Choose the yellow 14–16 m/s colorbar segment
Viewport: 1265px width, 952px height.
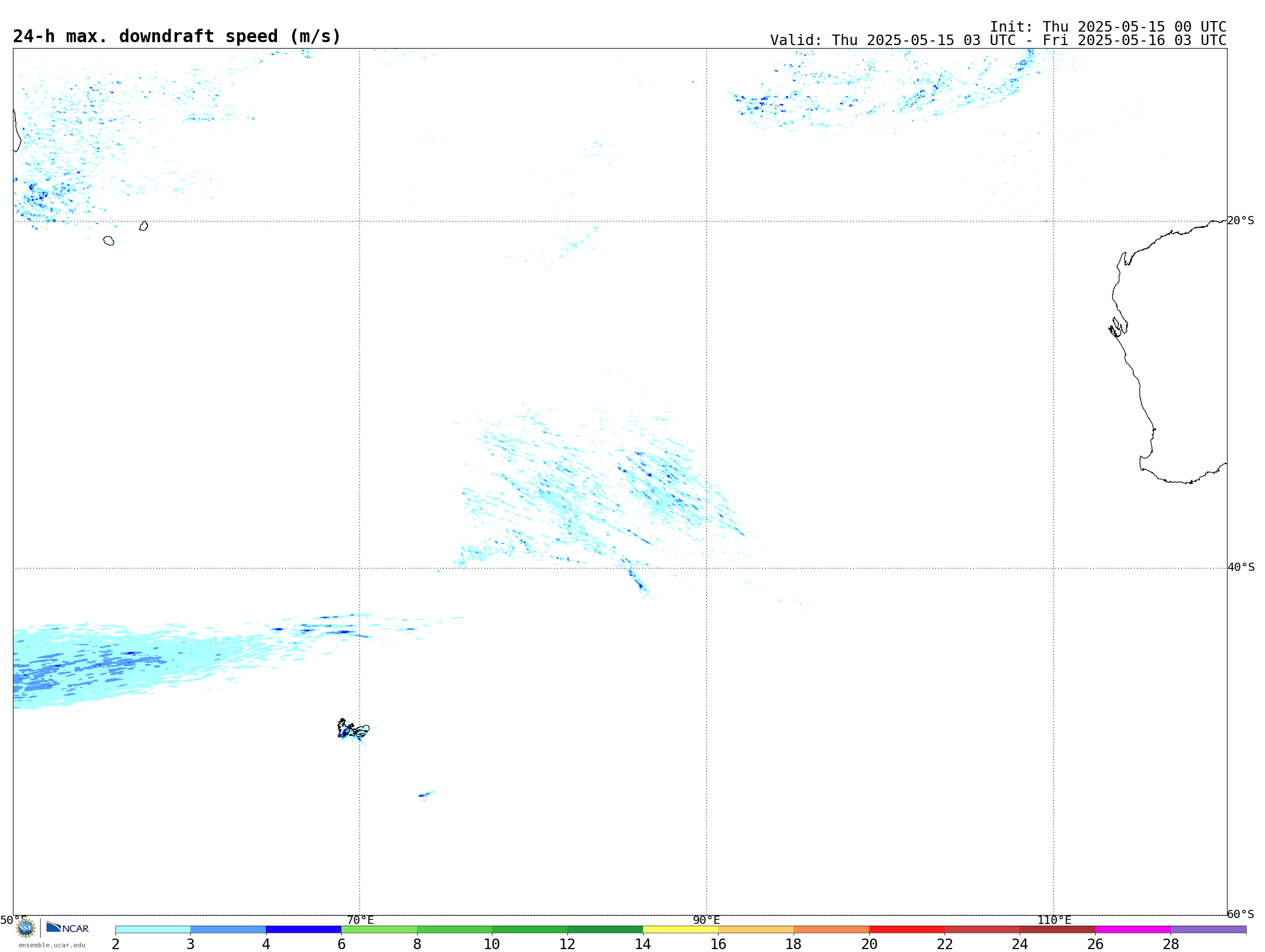(x=681, y=929)
